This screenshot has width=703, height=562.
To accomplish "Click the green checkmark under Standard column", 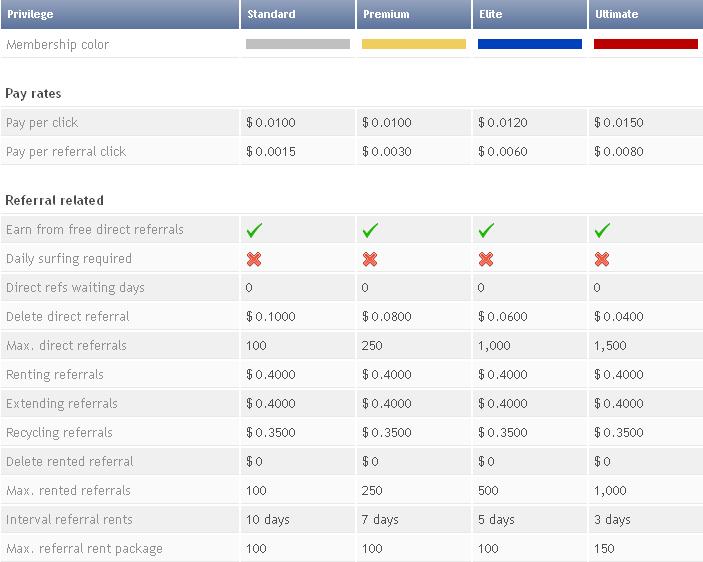I will point(254,230).
